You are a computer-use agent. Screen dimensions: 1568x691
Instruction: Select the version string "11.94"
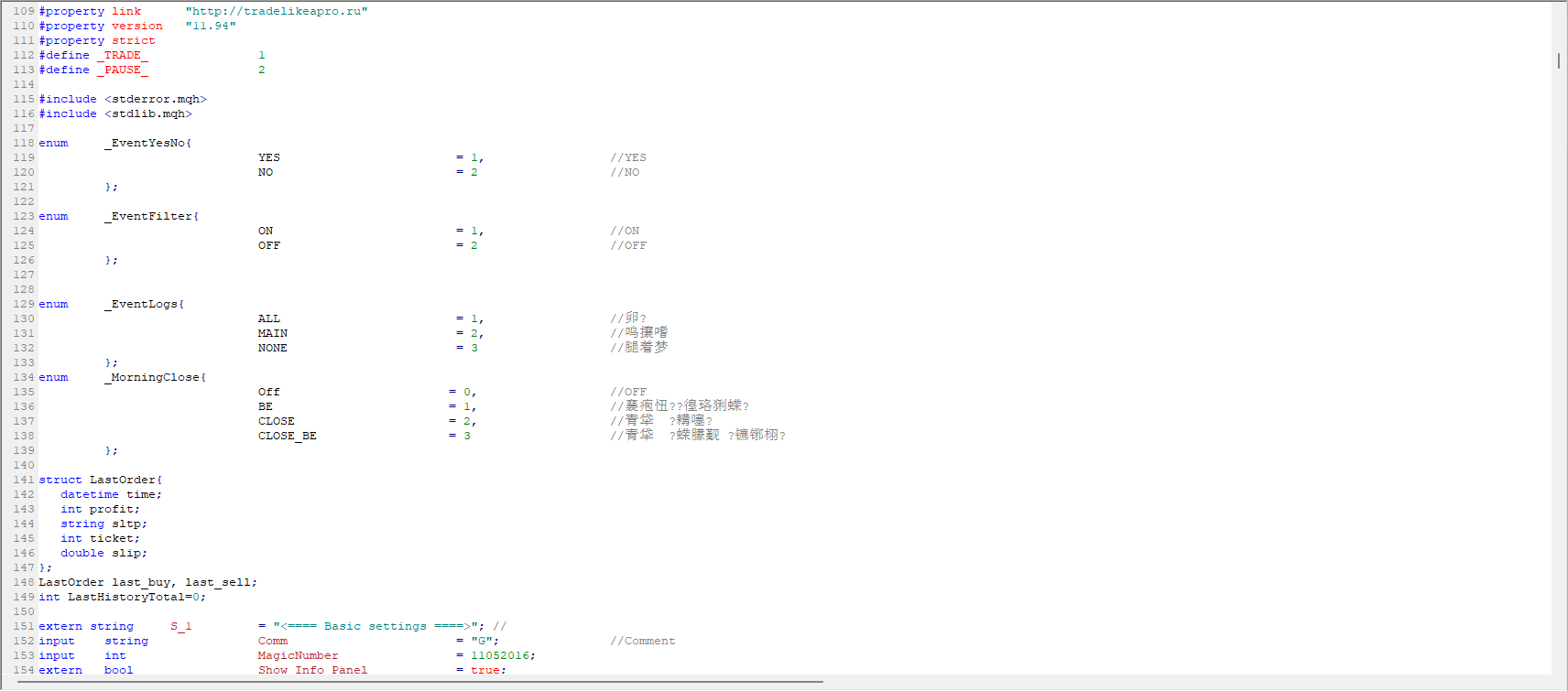(211, 26)
